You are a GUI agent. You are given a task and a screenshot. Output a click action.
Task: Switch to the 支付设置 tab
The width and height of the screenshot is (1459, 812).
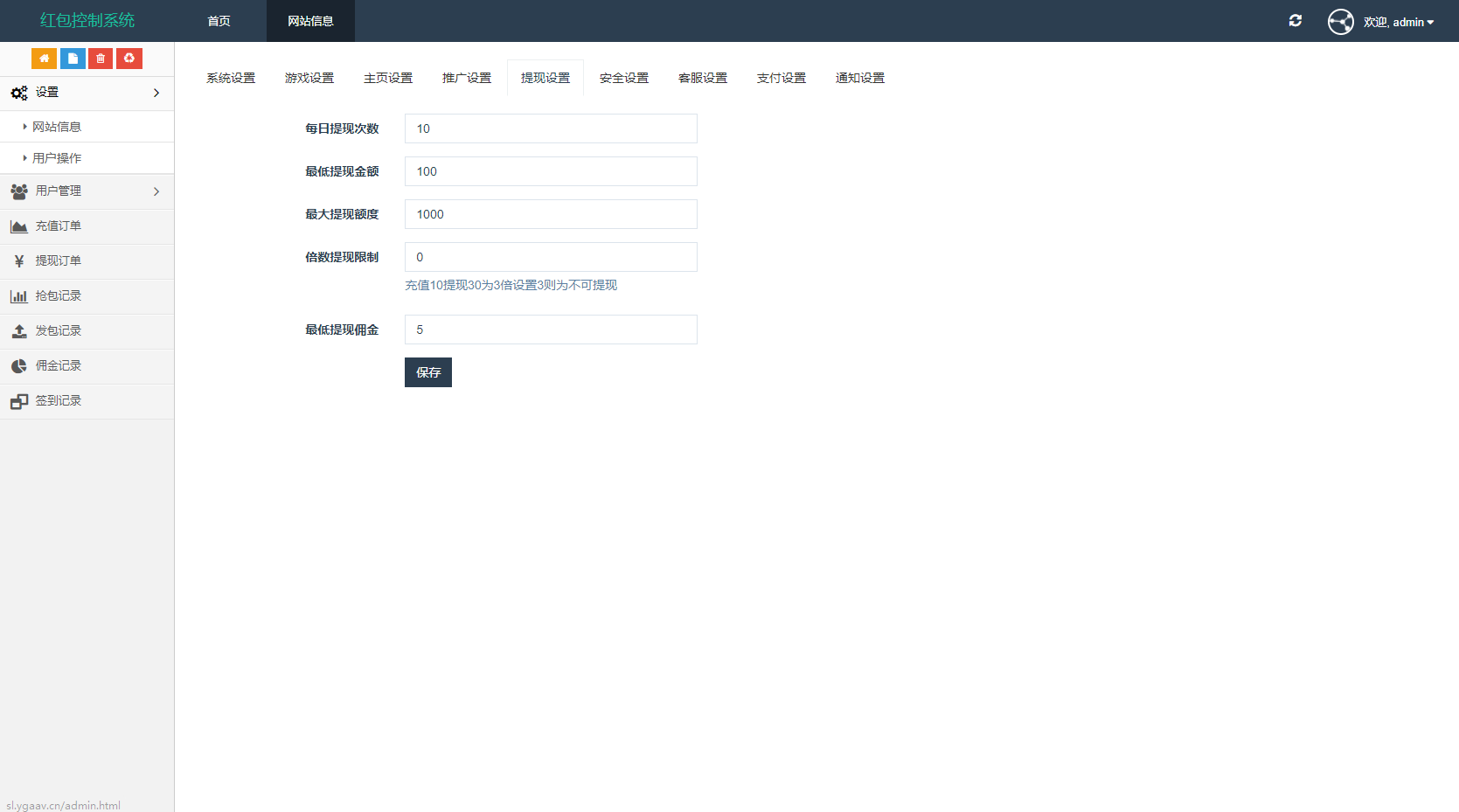coord(781,77)
